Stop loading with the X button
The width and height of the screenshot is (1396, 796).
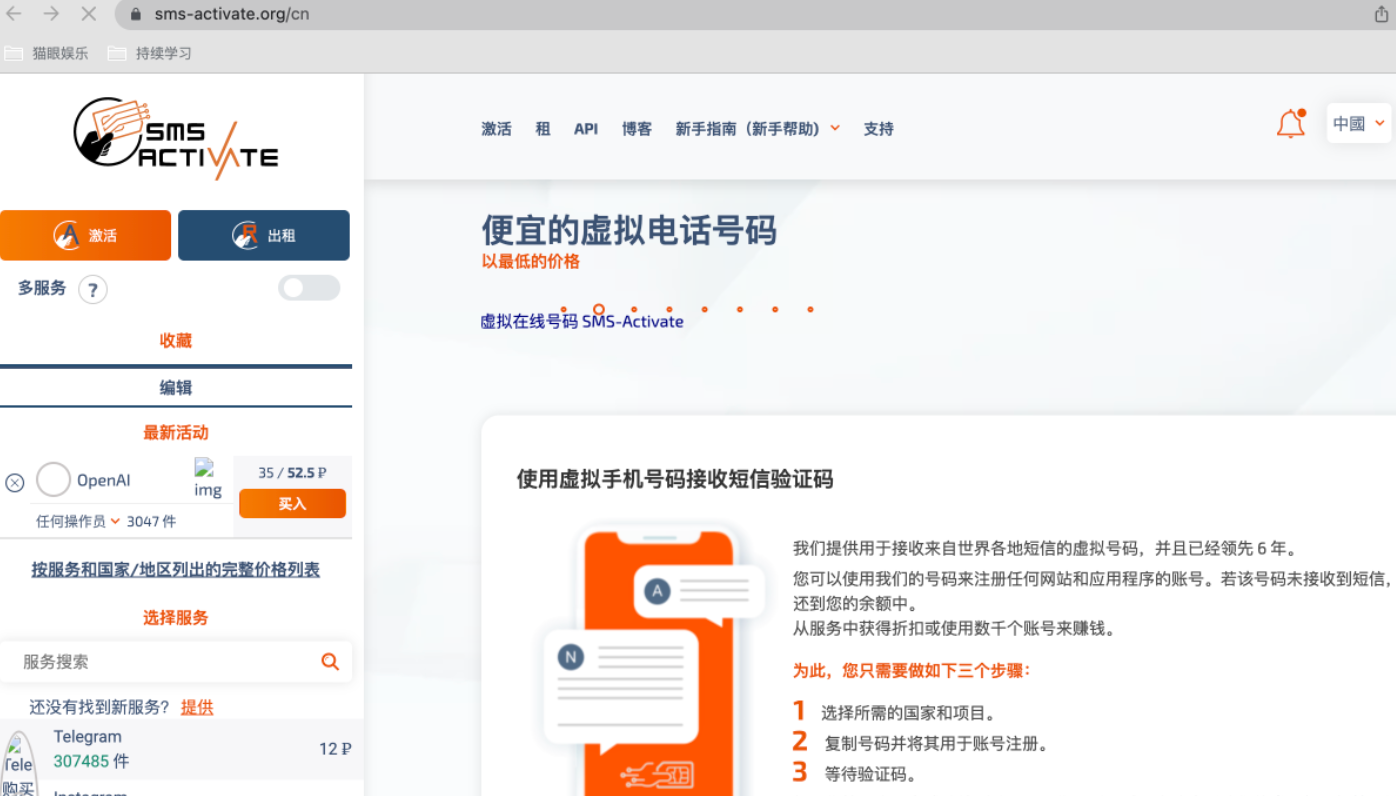tap(88, 14)
